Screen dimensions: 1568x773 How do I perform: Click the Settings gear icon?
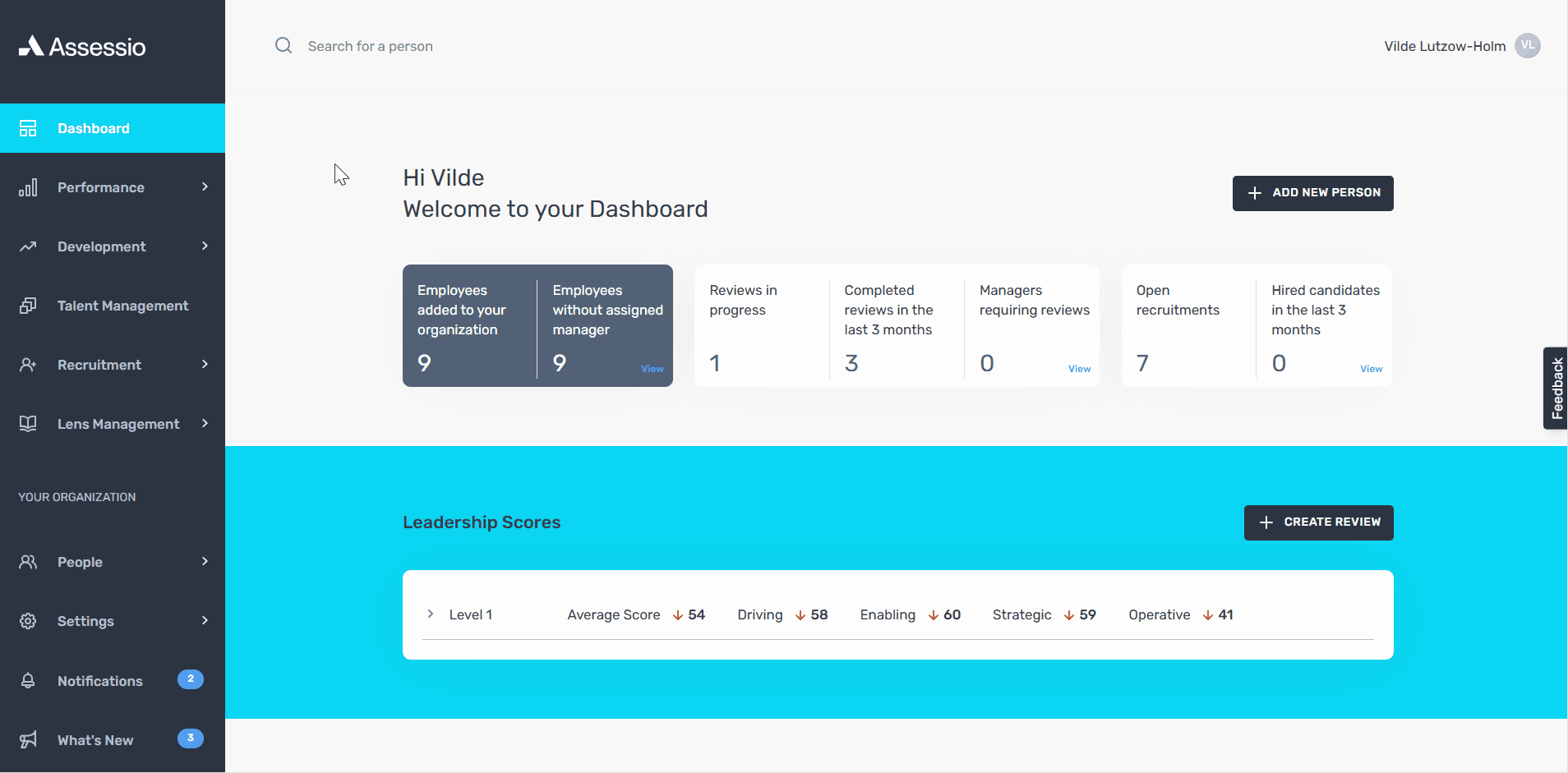click(28, 621)
